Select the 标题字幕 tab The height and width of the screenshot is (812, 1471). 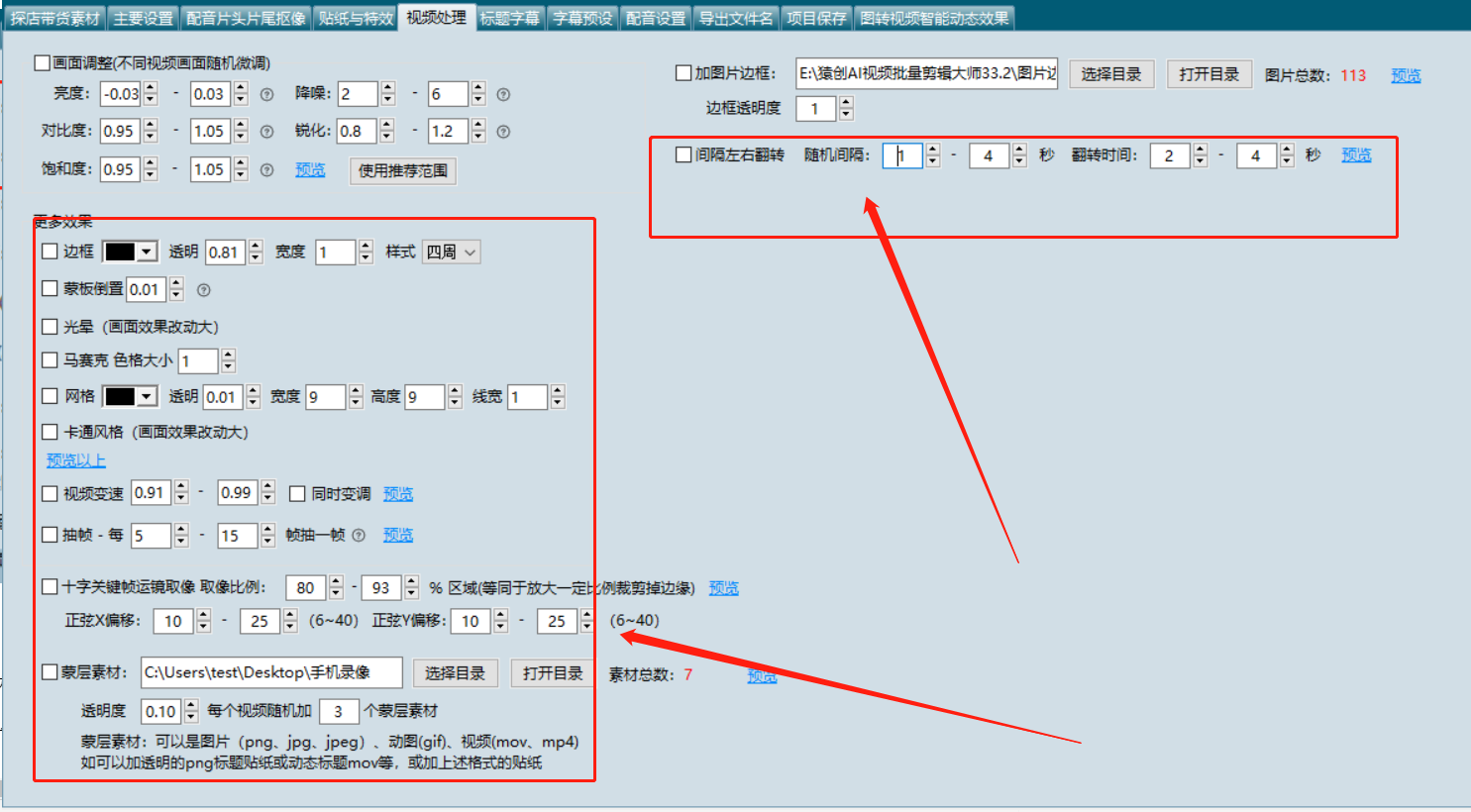[x=510, y=19]
